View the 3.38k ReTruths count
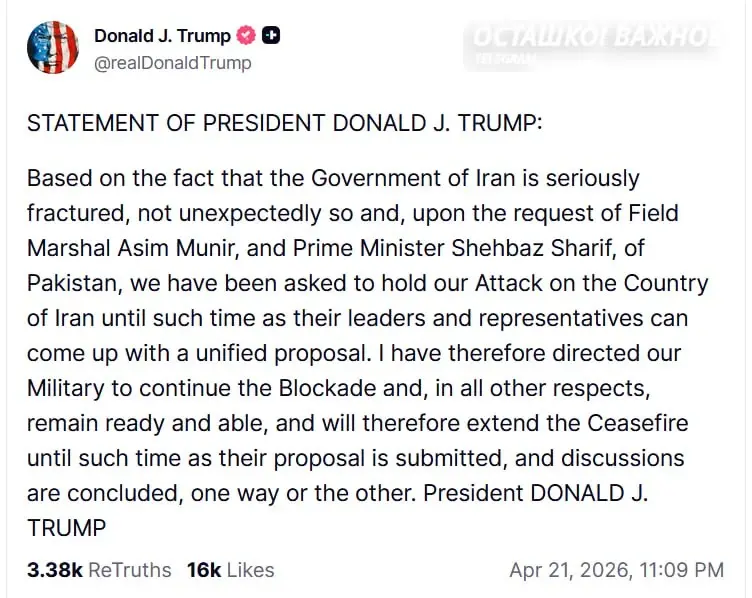The width and height of the screenshot is (752, 598). pos(56,570)
